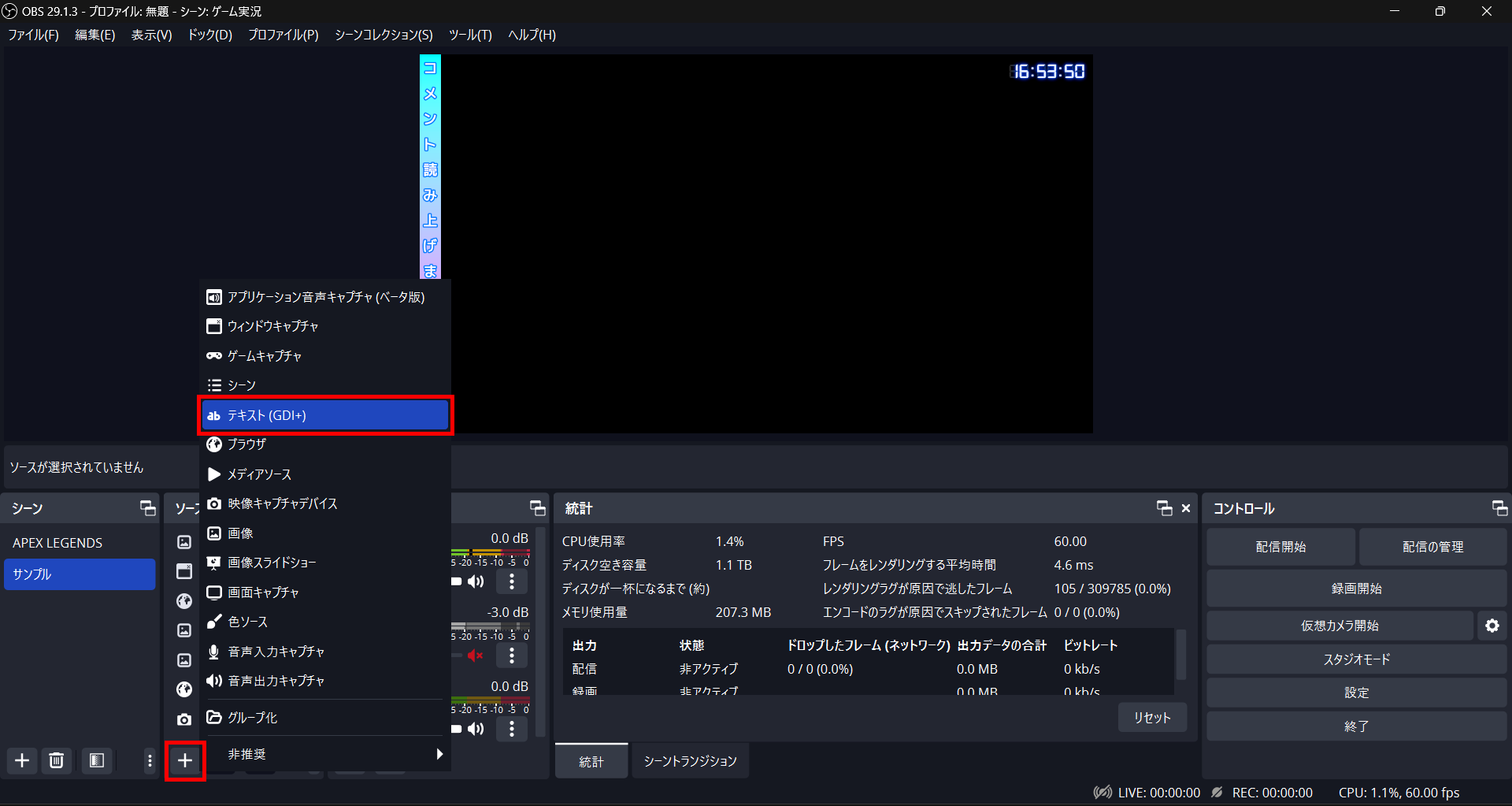The height and width of the screenshot is (806, 1512).
Task: Click add source plus button
Action: (x=185, y=760)
